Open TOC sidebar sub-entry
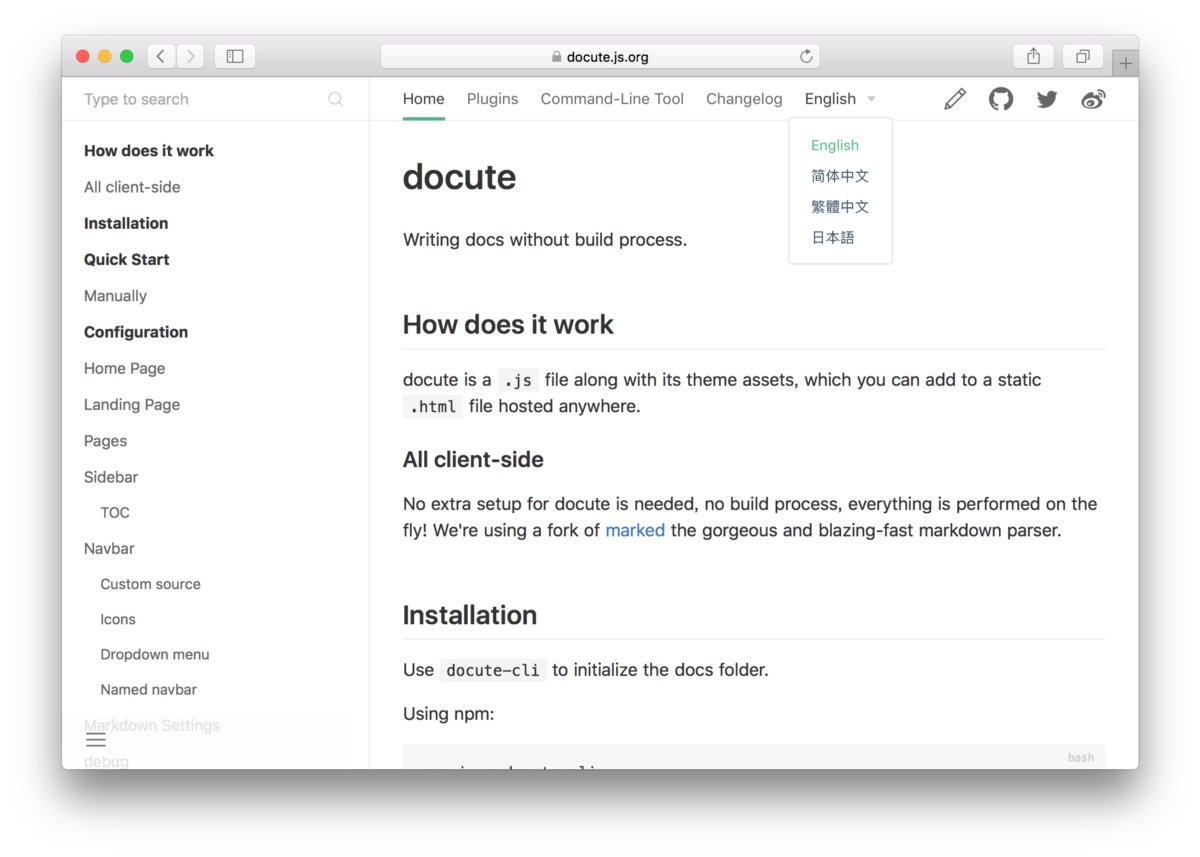The width and height of the screenshot is (1200, 857). pyautogui.click(x=115, y=512)
